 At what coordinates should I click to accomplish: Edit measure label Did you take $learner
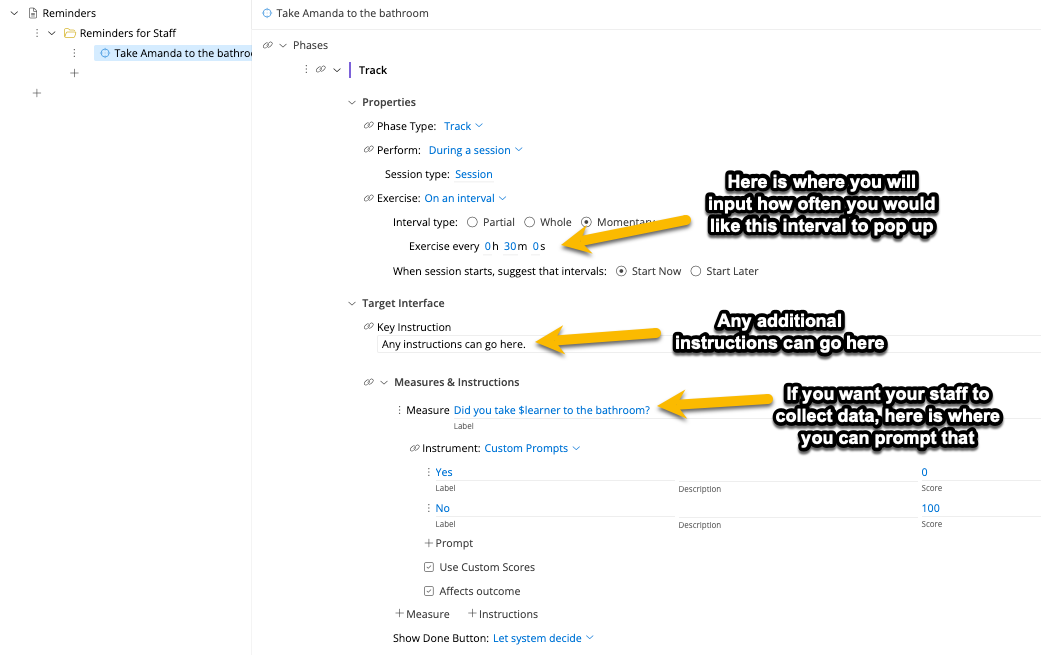[x=552, y=410]
